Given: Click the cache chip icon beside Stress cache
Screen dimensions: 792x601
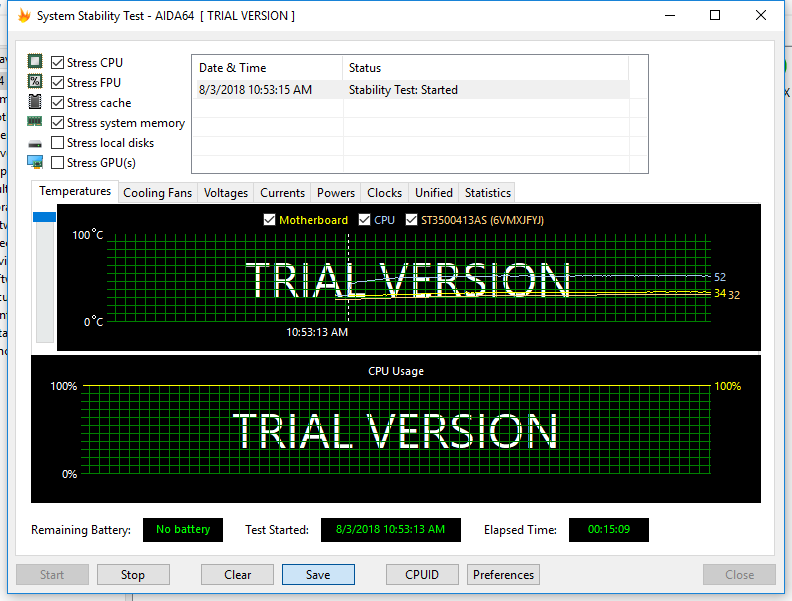Looking at the screenshot, I should [35, 102].
